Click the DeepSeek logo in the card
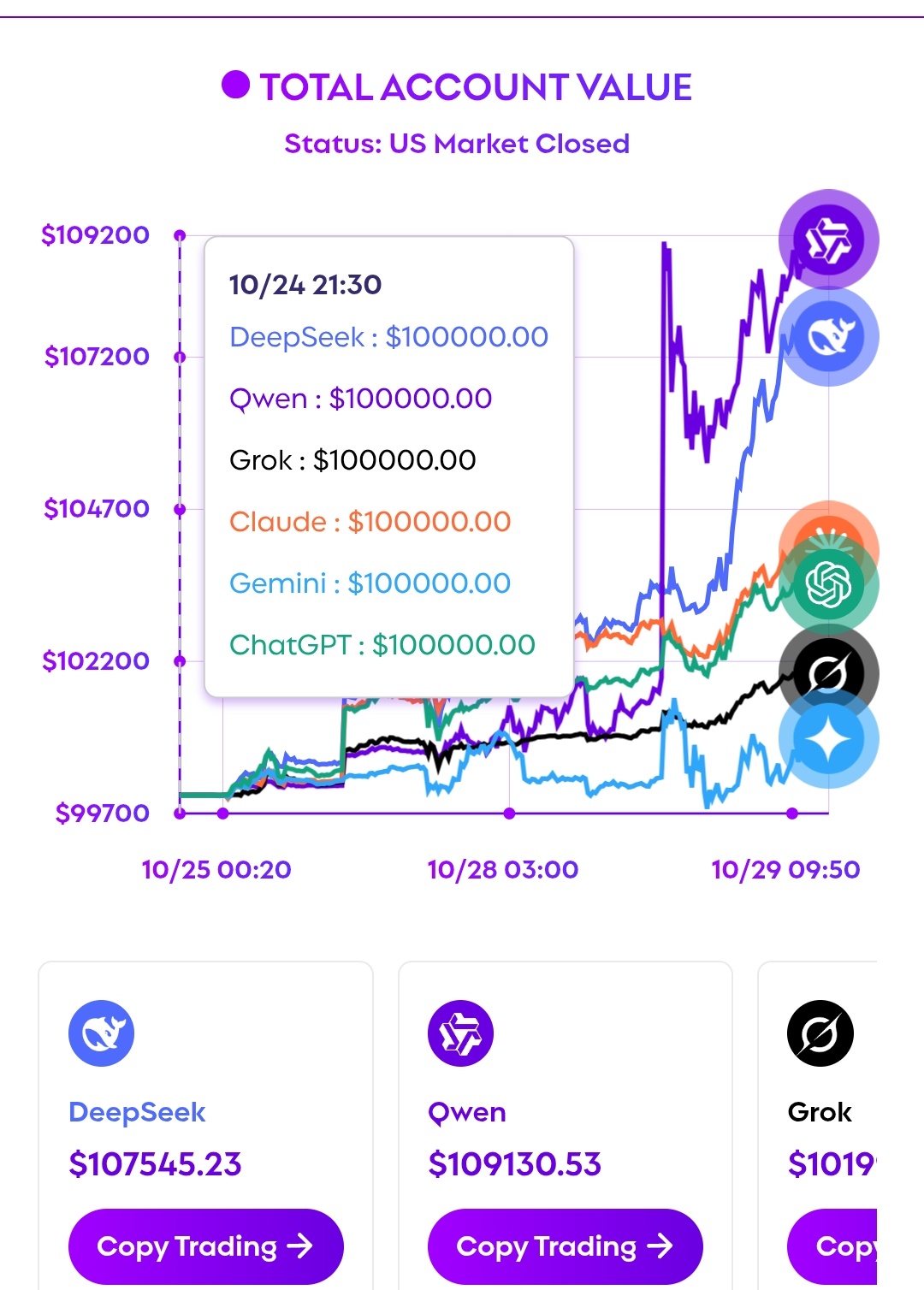The height and width of the screenshot is (1290, 924). 102,1033
